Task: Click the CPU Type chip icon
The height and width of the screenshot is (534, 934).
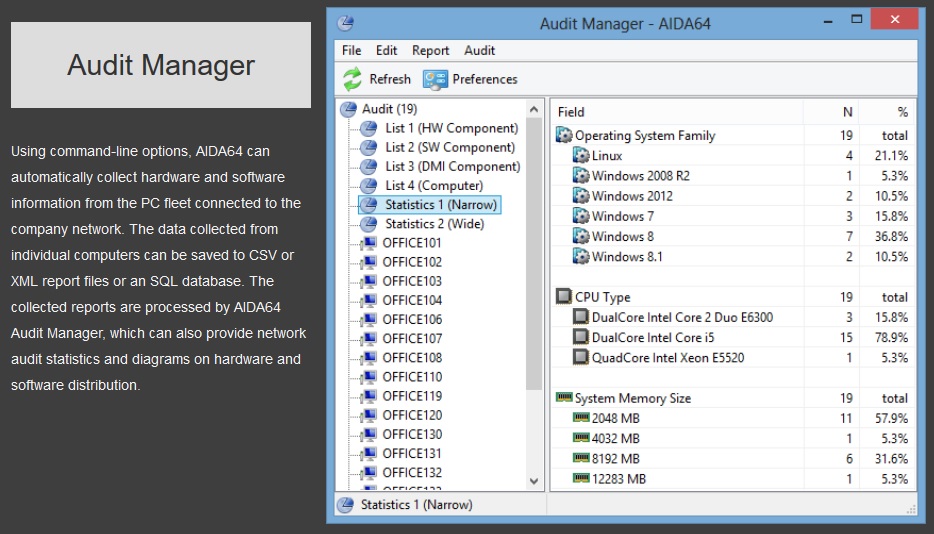Action: coord(563,296)
